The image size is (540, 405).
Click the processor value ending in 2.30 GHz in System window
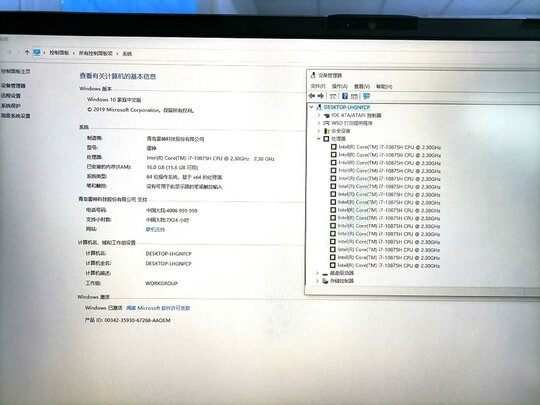[x=210, y=158]
